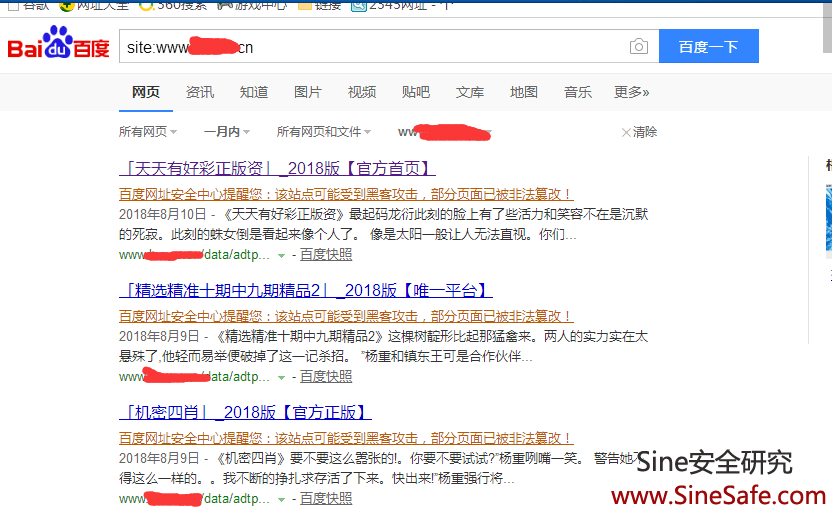Viewport: 832px width, 526px height.
Task: Open the 所有网页 filter dropdown
Action: [148, 132]
